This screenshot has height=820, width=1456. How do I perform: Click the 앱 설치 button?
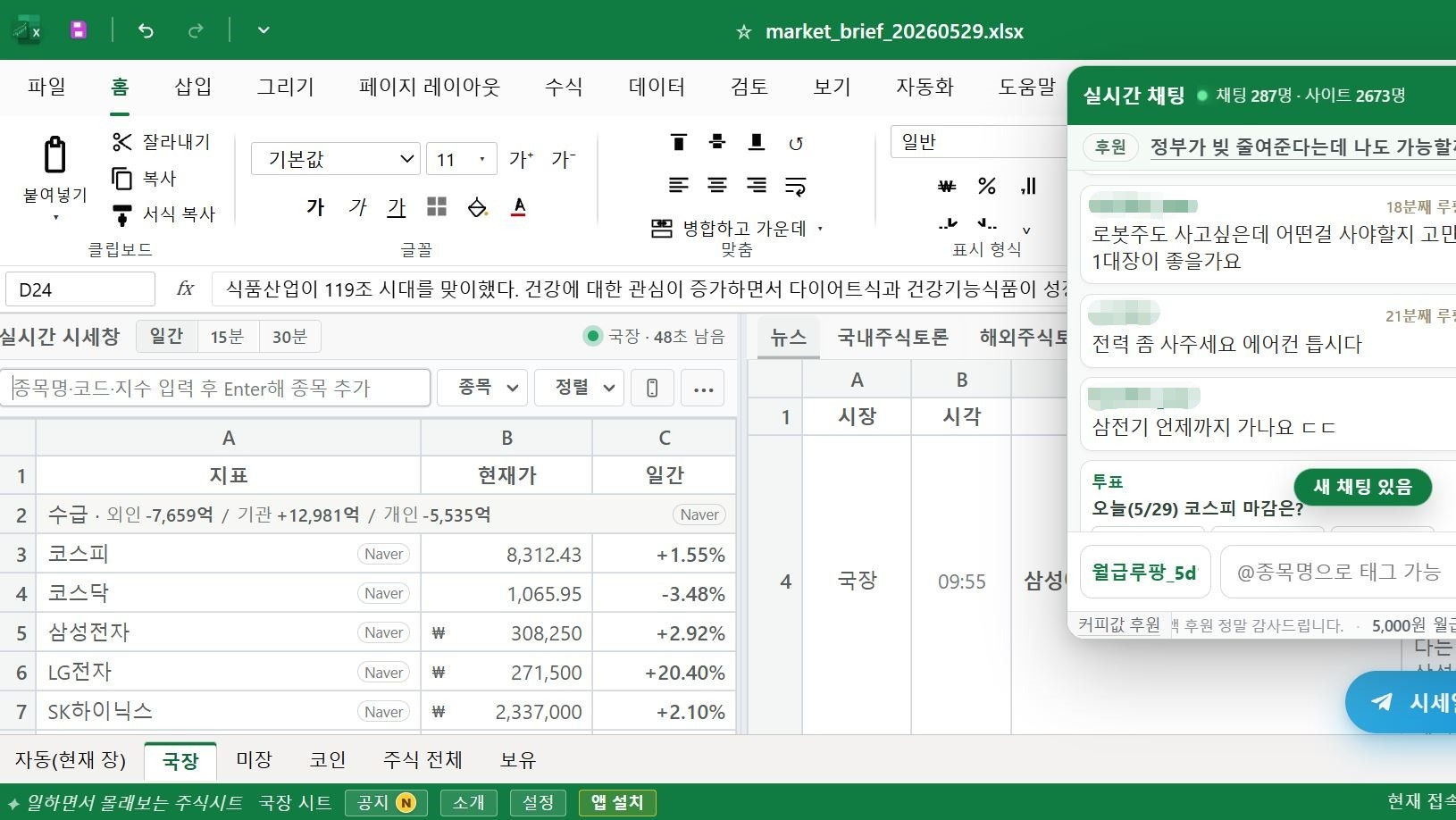pos(617,802)
